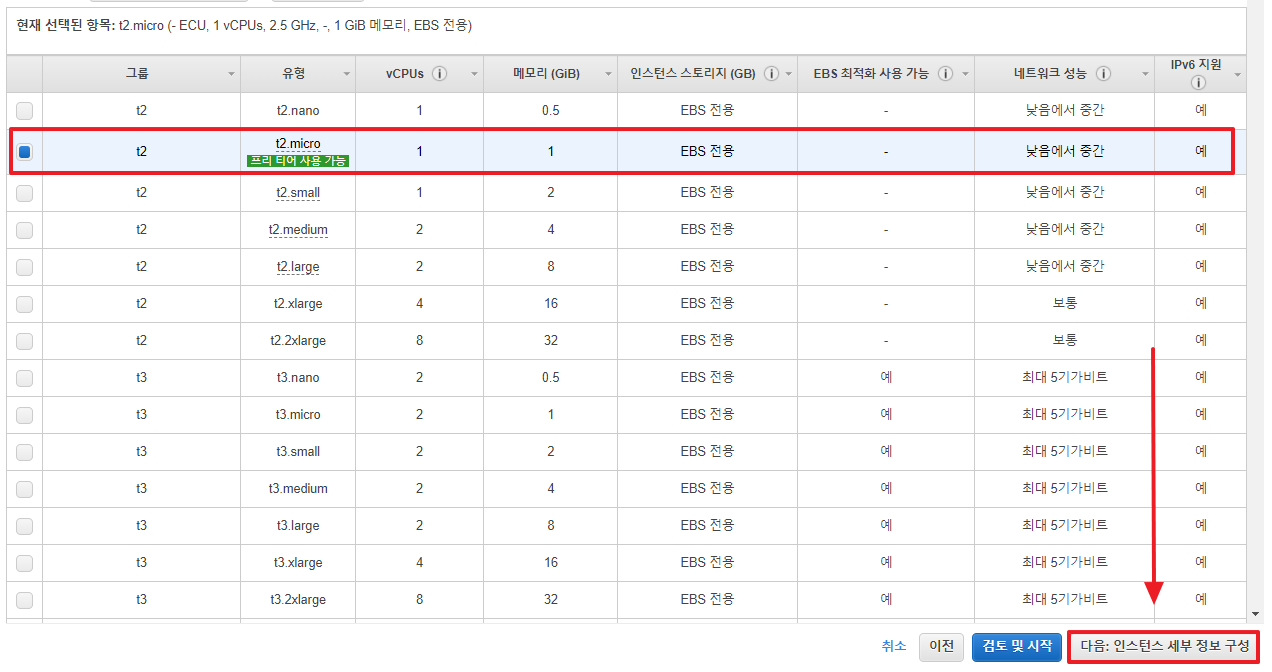Open info icon for 네트워크 성능 column
Image resolution: width=1272 pixels, height=672 pixels.
[1103, 74]
